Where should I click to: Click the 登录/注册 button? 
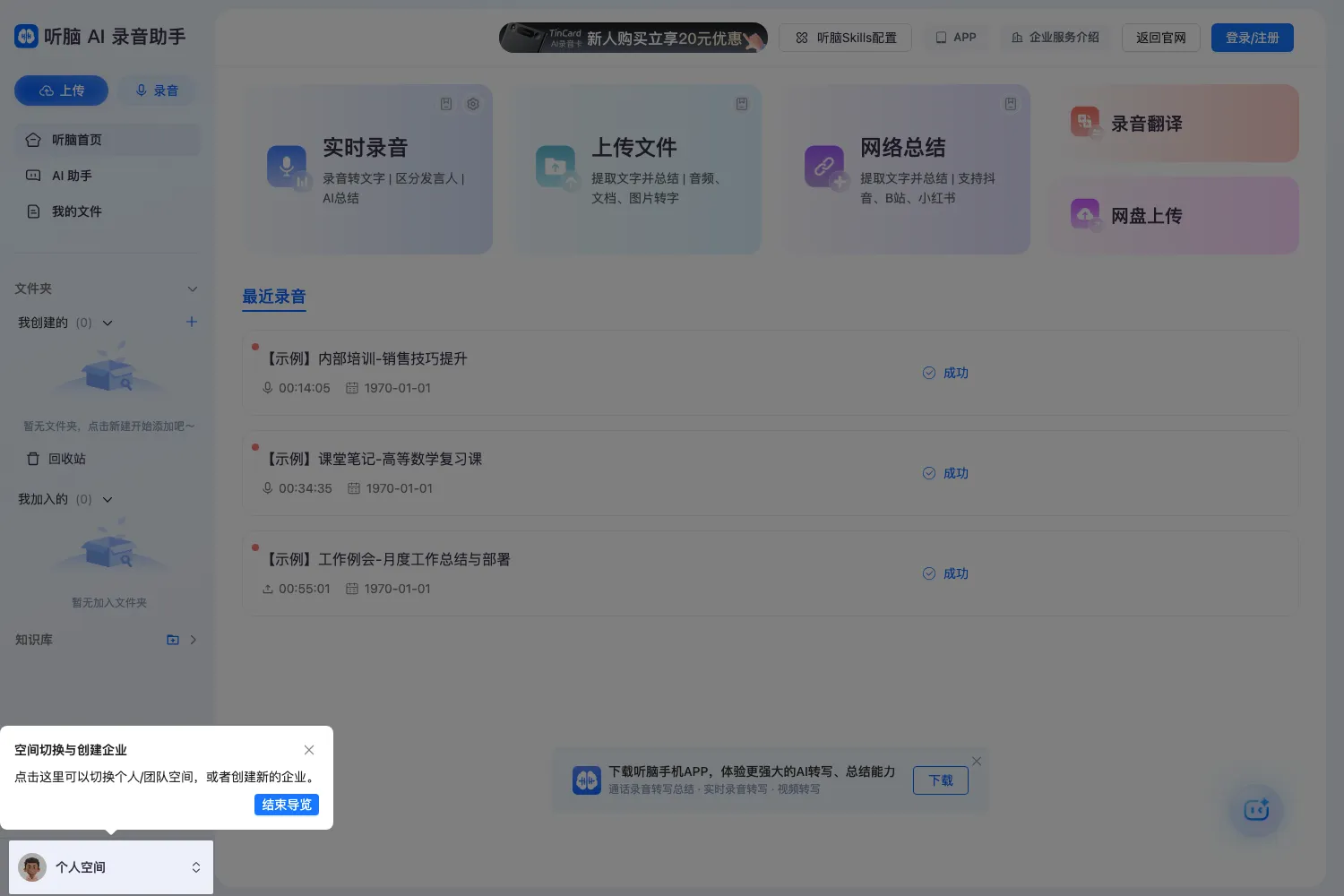(x=1253, y=38)
